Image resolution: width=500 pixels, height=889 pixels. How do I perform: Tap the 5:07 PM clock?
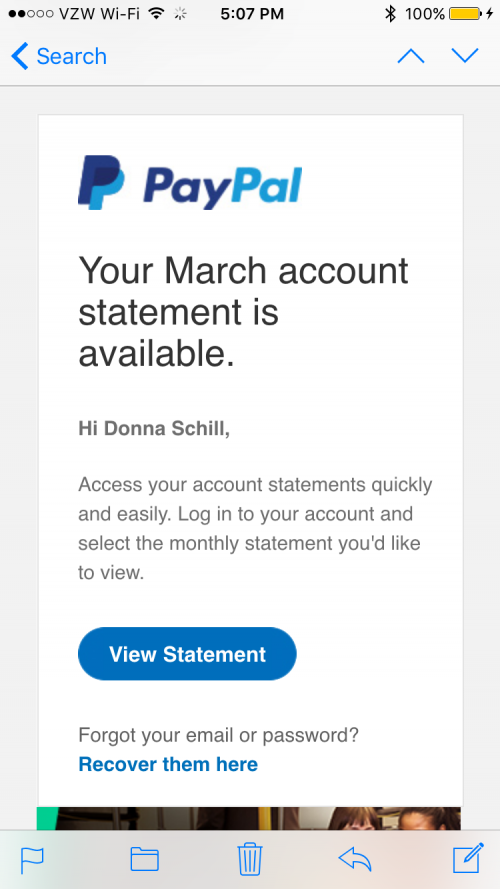coord(252,14)
